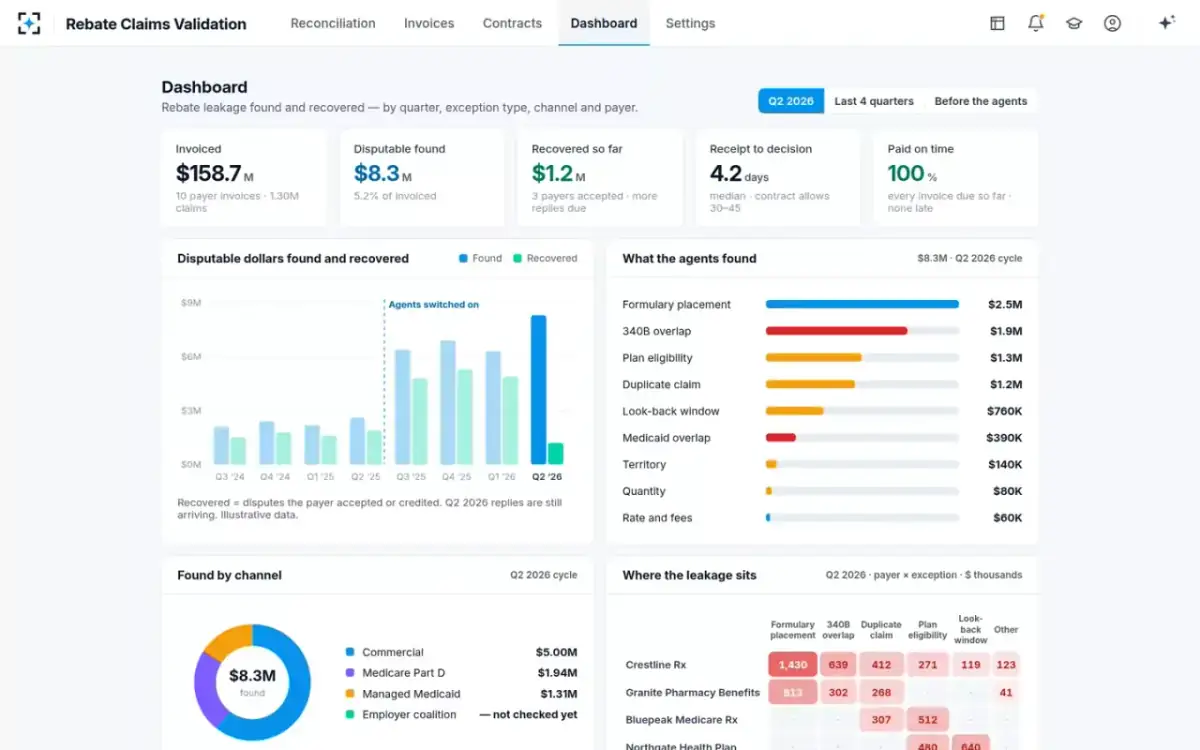Click the Agents switched on marker label

pyautogui.click(x=433, y=305)
